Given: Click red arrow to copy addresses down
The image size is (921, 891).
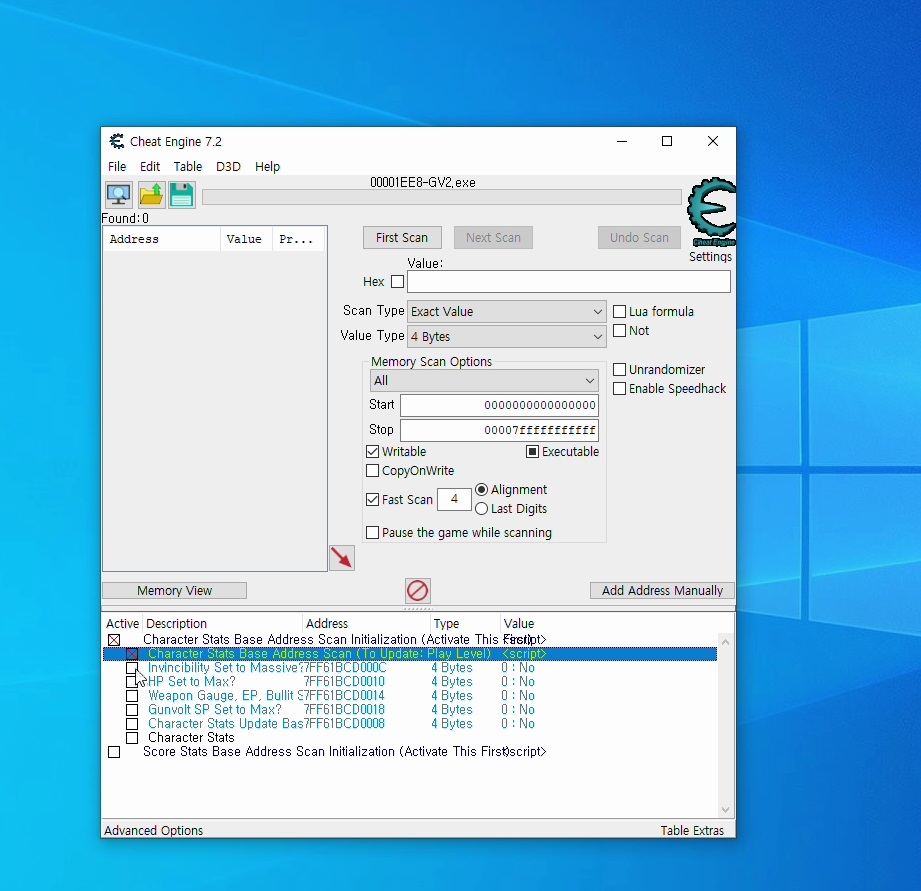Looking at the screenshot, I should point(342,558).
